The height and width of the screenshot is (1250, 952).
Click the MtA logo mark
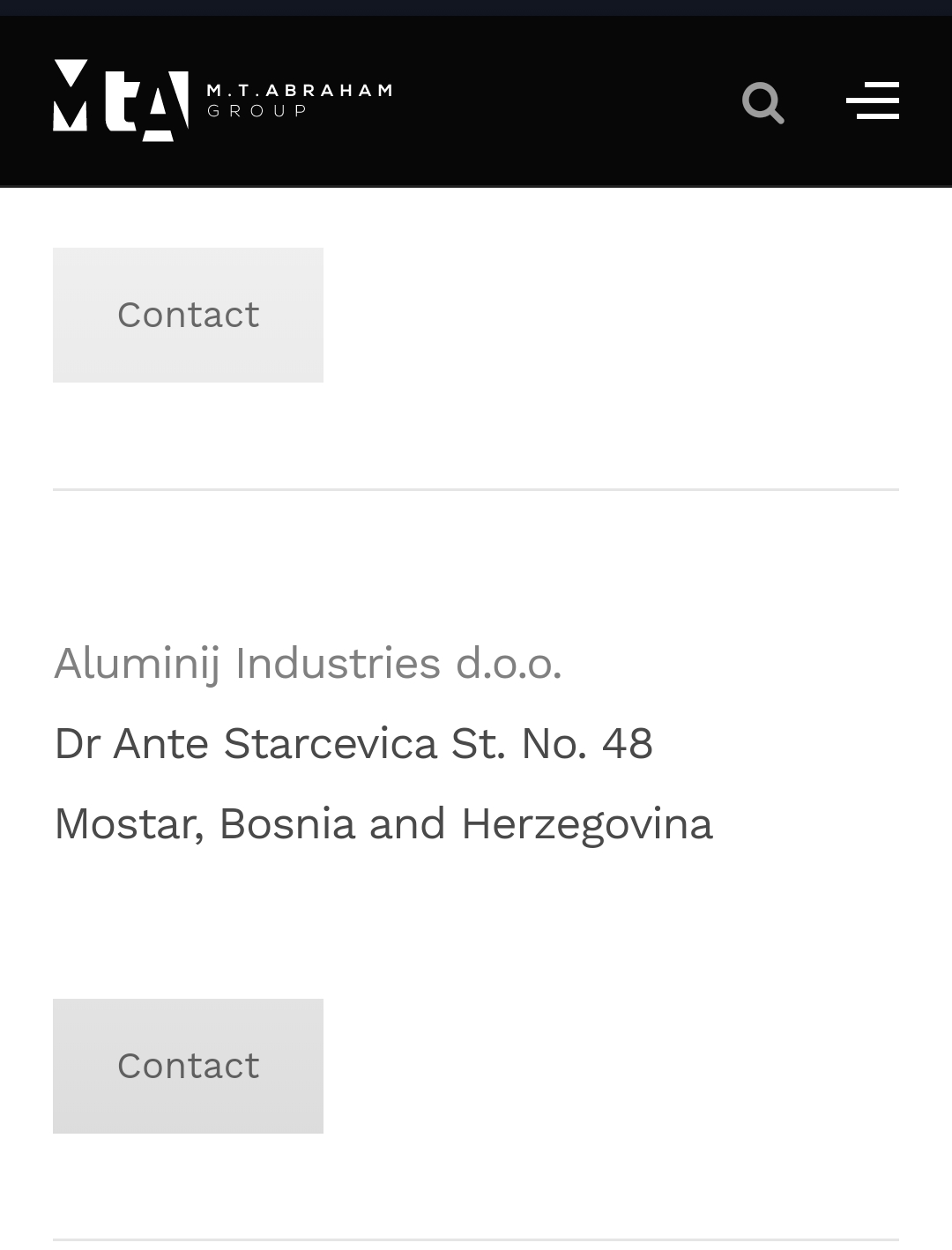coord(121,100)
